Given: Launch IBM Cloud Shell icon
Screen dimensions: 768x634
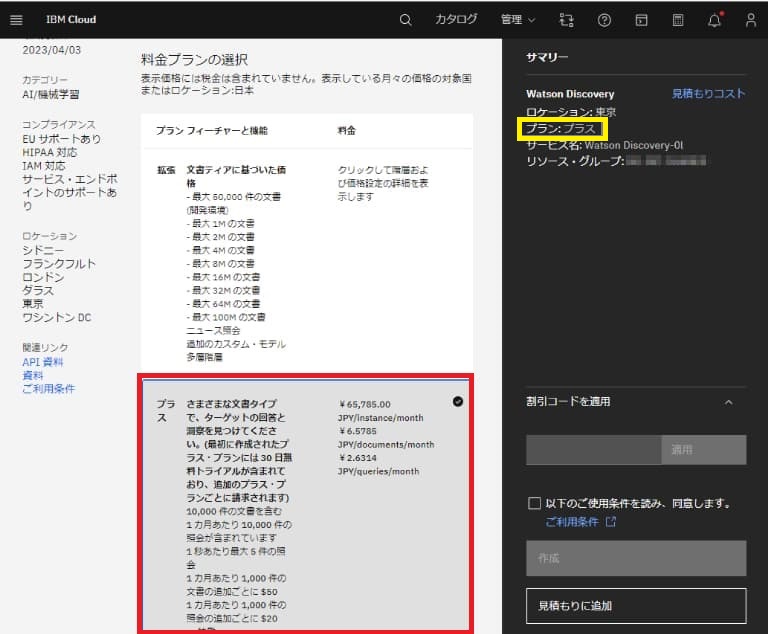Looking at the screenshot, I should tap(641, 20).
